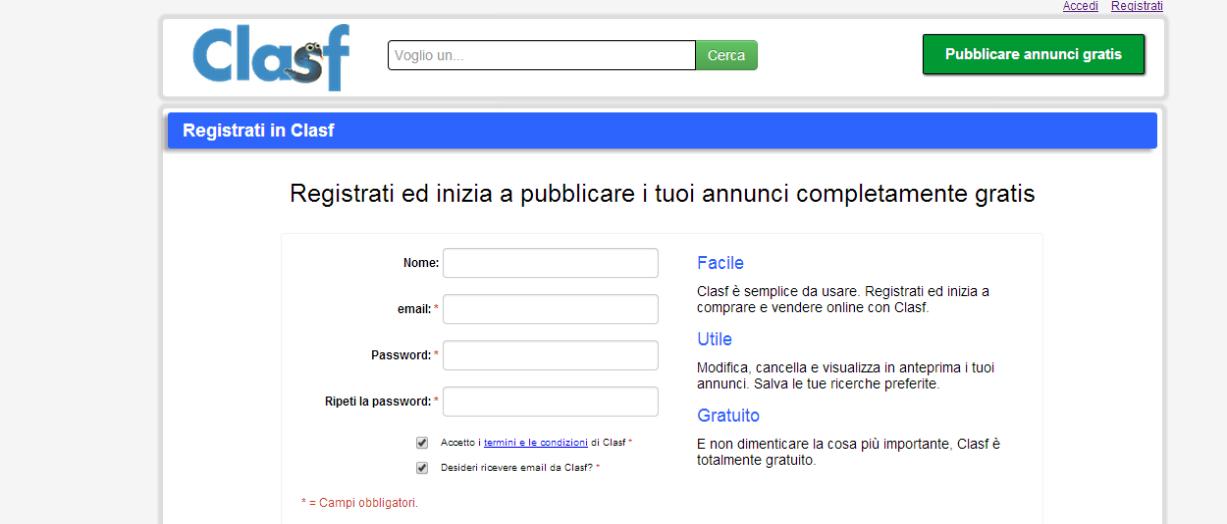Viewport: 1227px width, 524px height.
Task: Focus the 'Voglio un...' search box
Action: click(541, 55)
